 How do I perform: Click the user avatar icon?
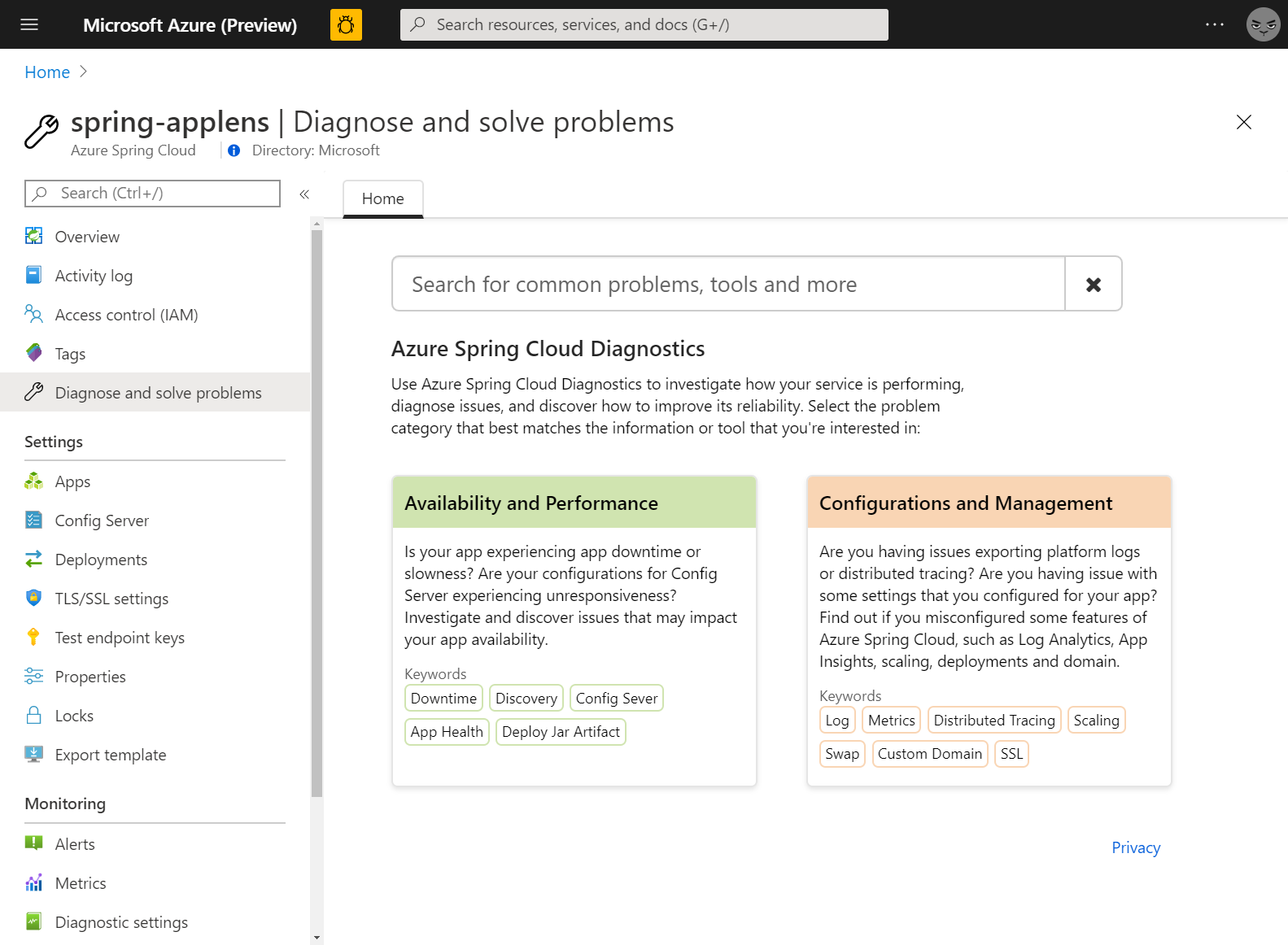(x=1263, y=25)
